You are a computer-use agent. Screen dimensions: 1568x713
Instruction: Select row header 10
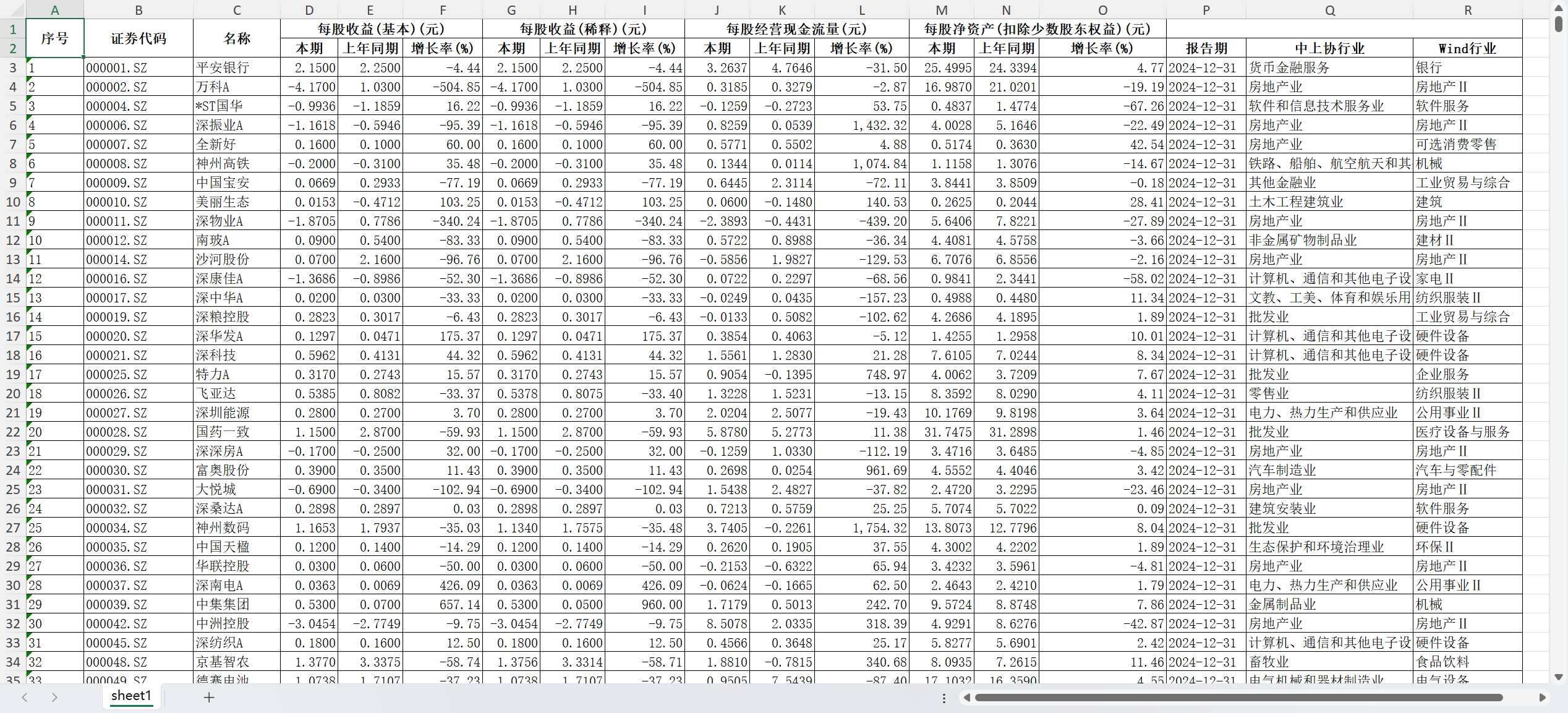tap(13, 202)
